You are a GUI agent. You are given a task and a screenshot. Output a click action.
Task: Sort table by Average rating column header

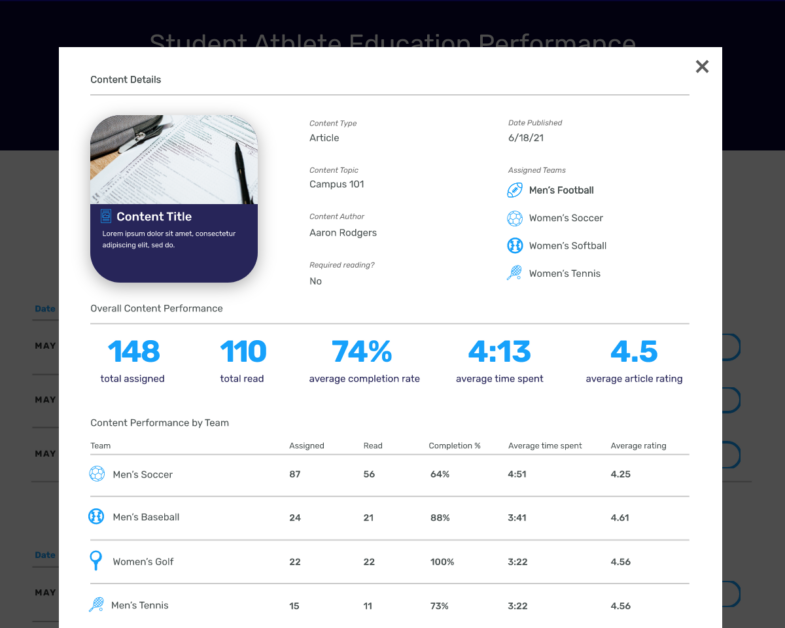pyautogui.click(x=638, y=446)
